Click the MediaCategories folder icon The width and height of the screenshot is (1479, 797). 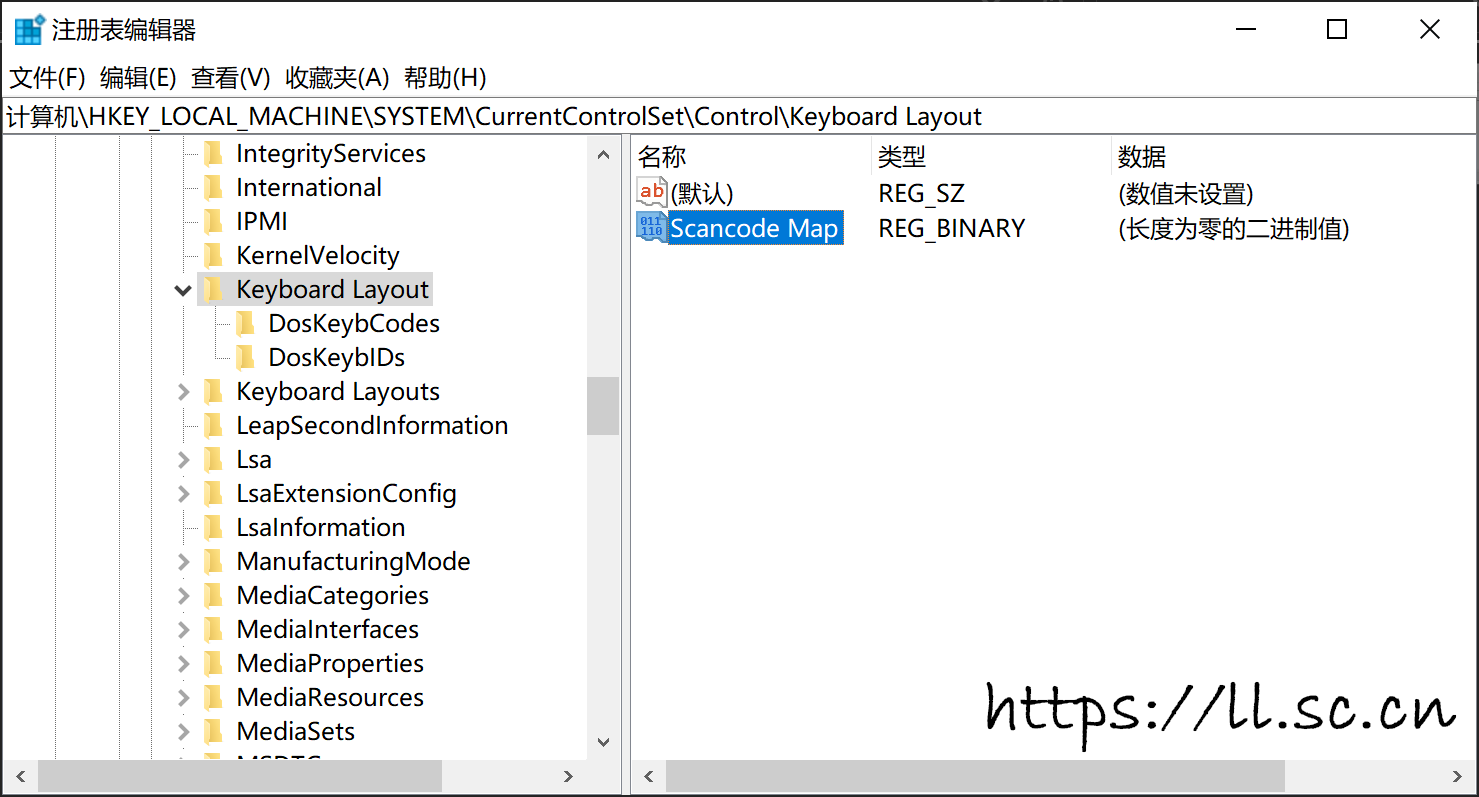click(x=213, y=596)
